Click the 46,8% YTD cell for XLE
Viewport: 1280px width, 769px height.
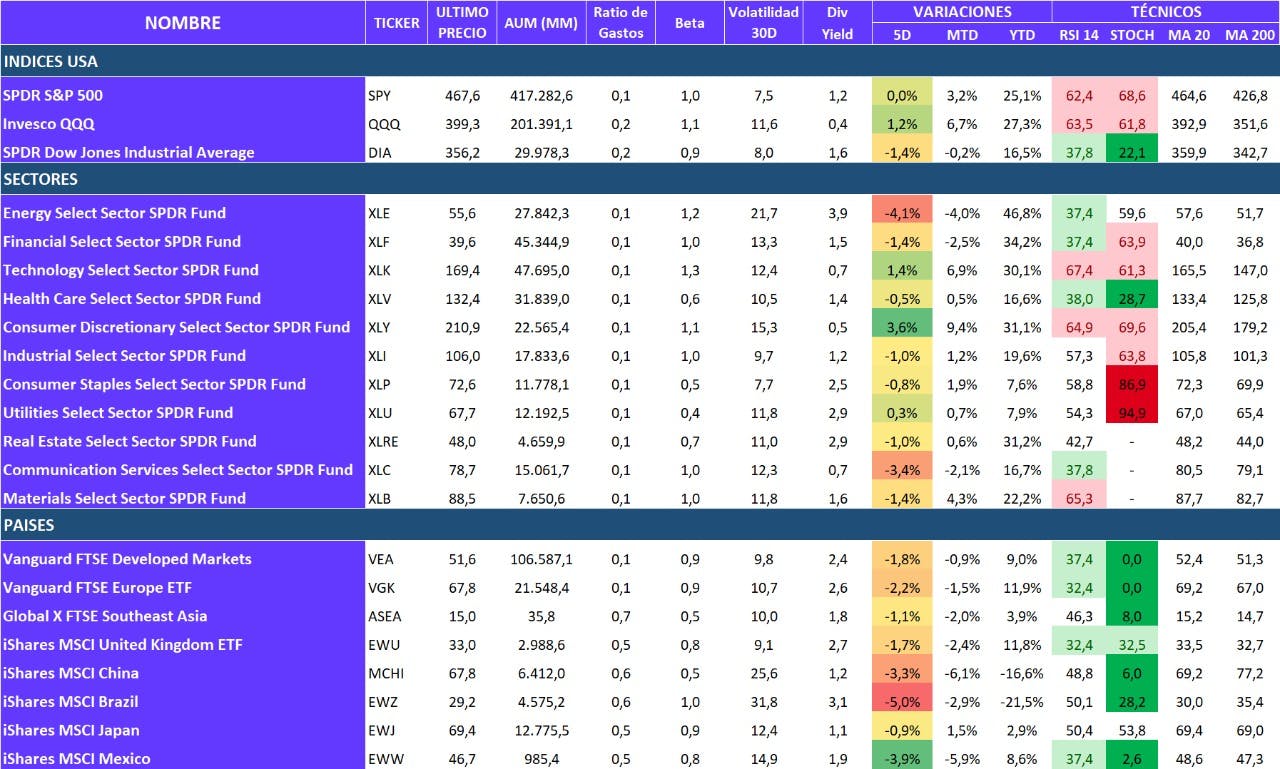1021,212
